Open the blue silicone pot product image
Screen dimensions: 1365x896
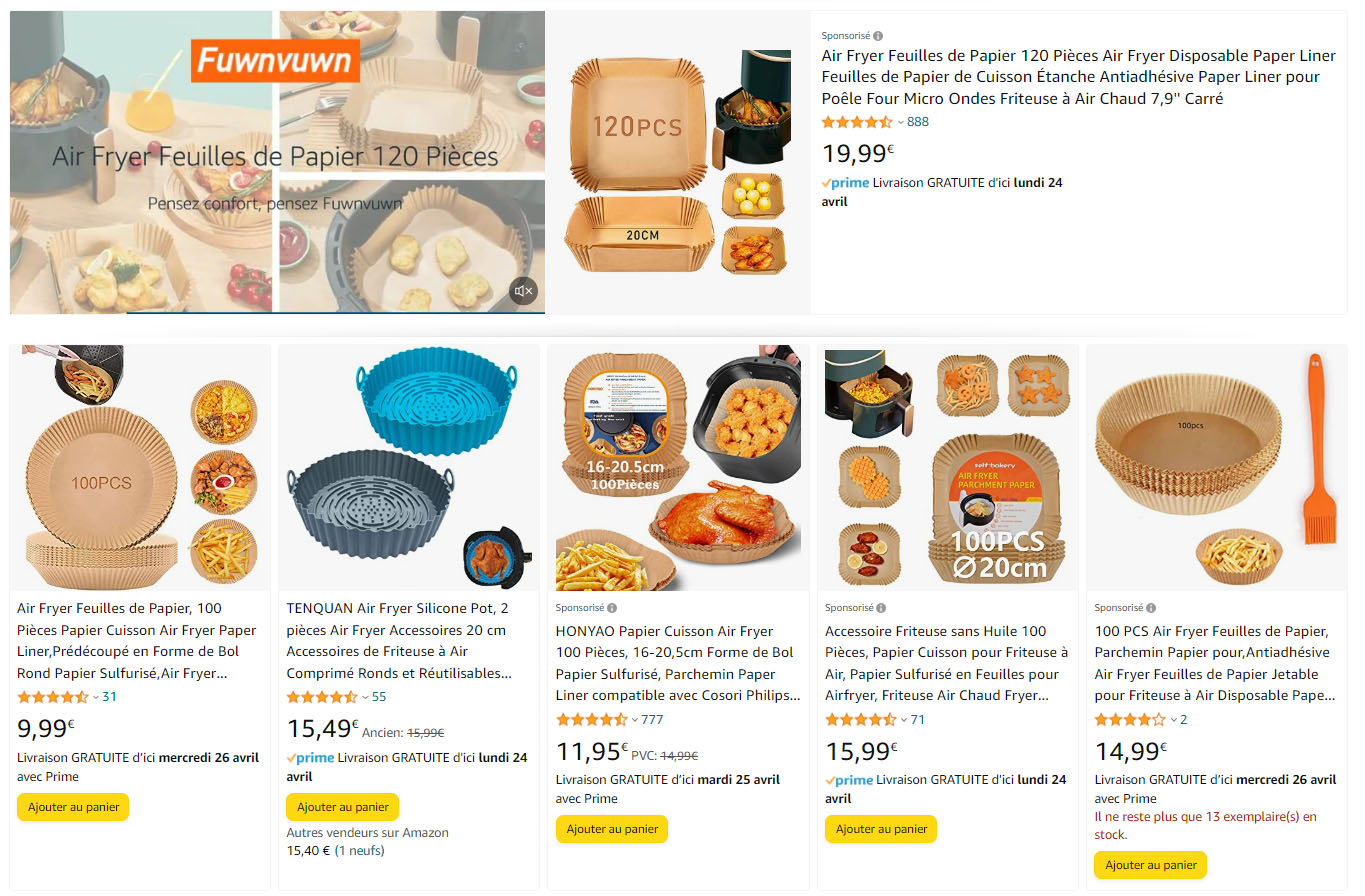pyautogui.click(x=408, y=467)
